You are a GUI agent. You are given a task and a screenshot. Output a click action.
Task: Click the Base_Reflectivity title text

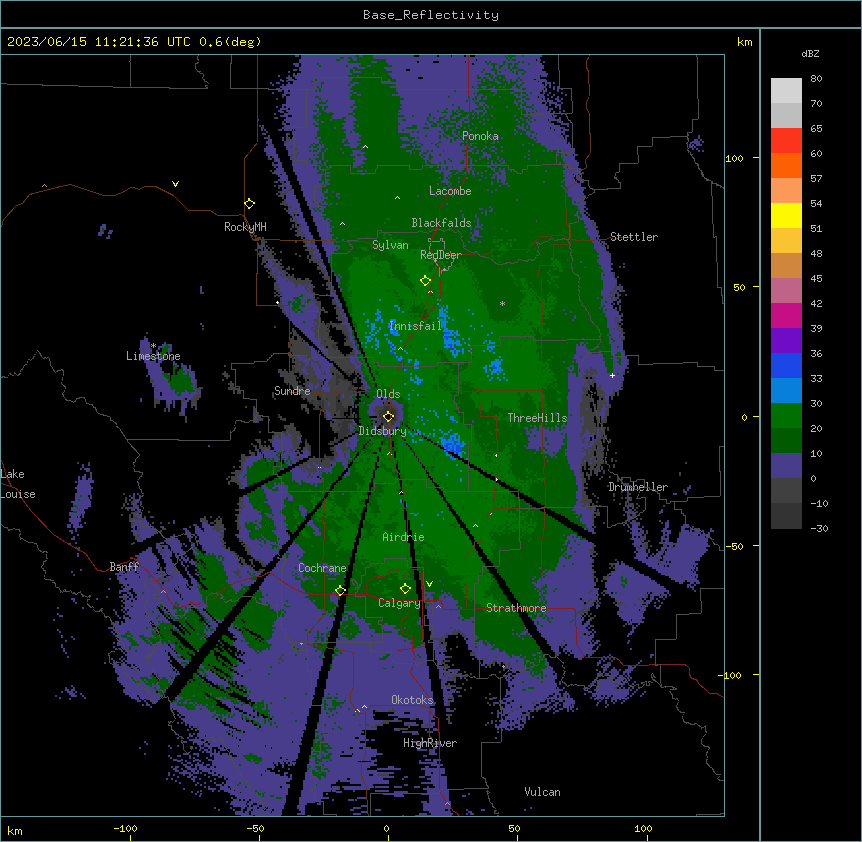point(431,15)
